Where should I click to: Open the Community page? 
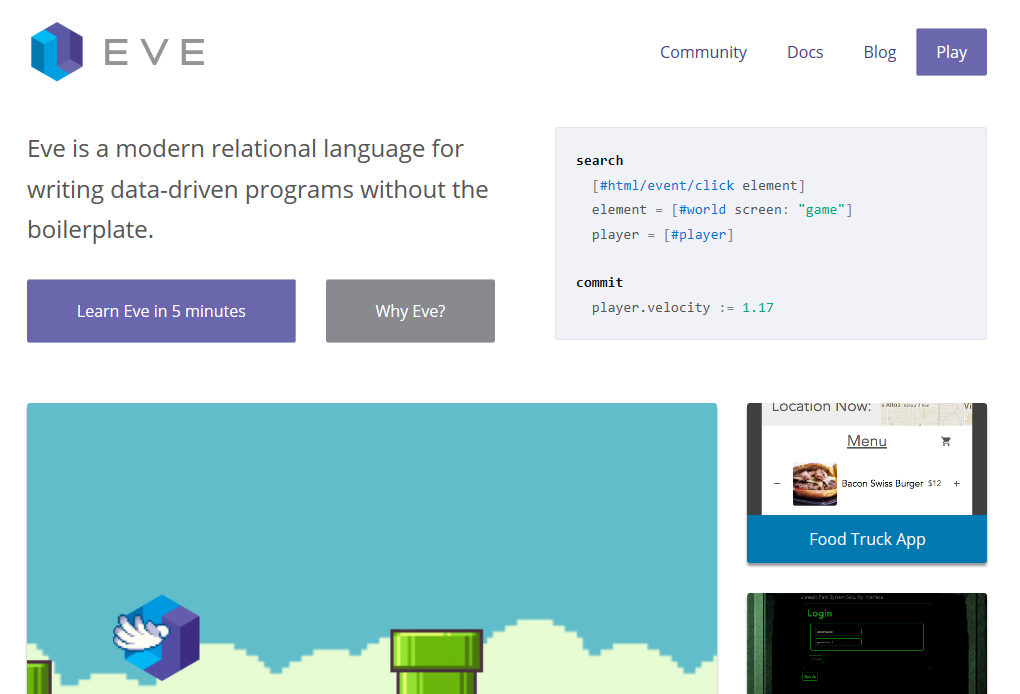pyautogui.click(x=703, y=52)
